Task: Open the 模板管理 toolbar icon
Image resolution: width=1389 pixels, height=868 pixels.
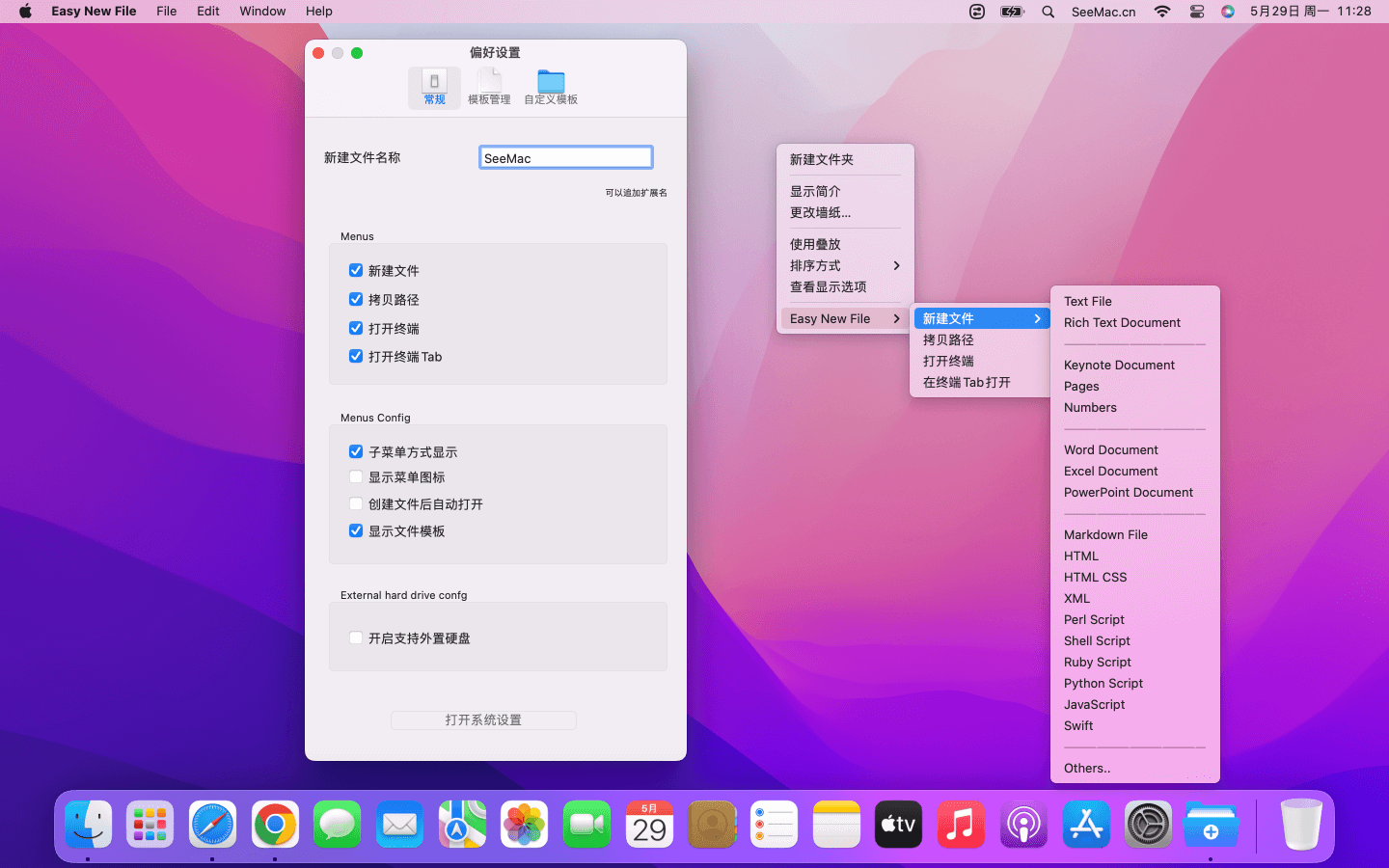Action: click(489, 86)
